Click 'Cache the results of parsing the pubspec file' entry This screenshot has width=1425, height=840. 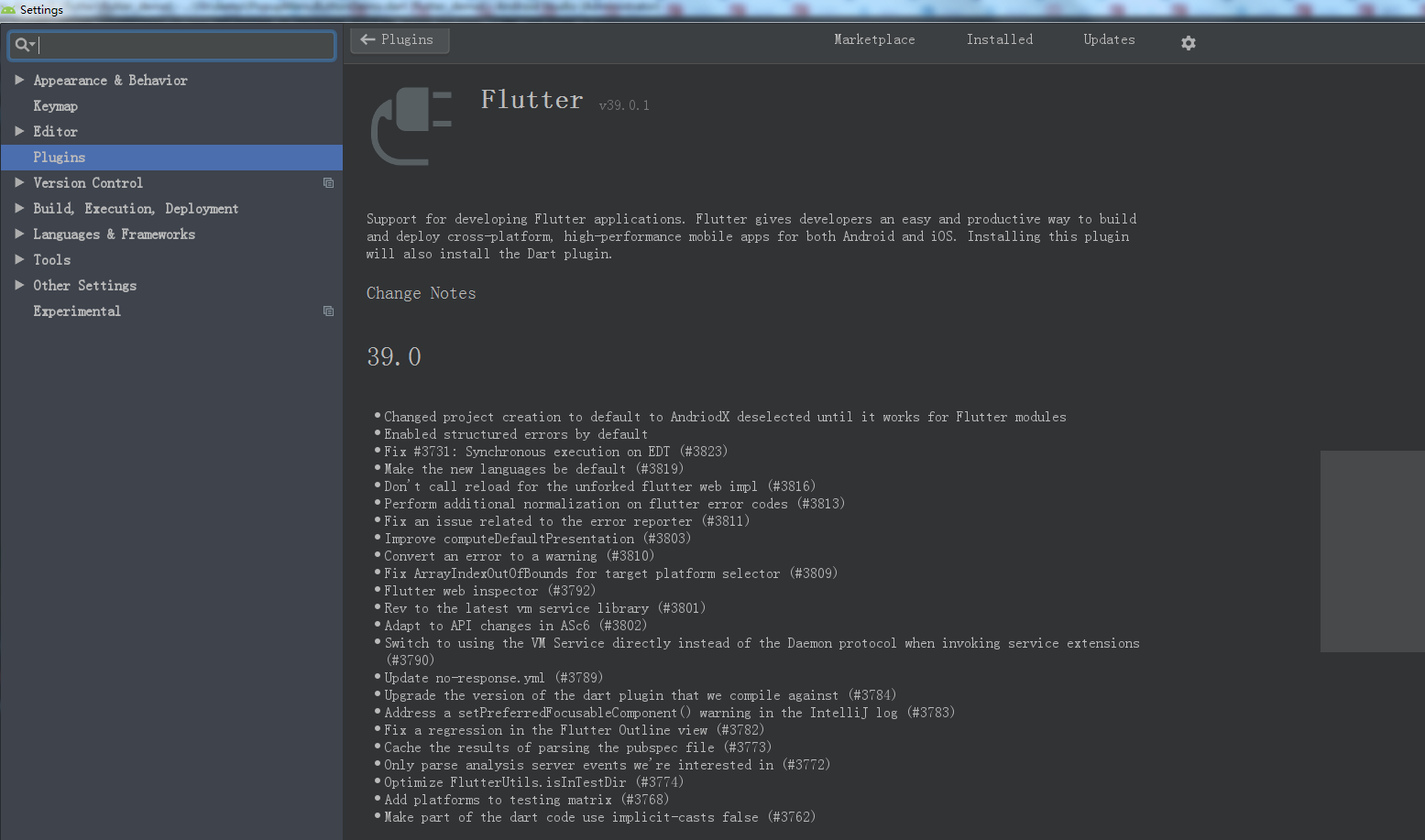click(x=577, y=747)
